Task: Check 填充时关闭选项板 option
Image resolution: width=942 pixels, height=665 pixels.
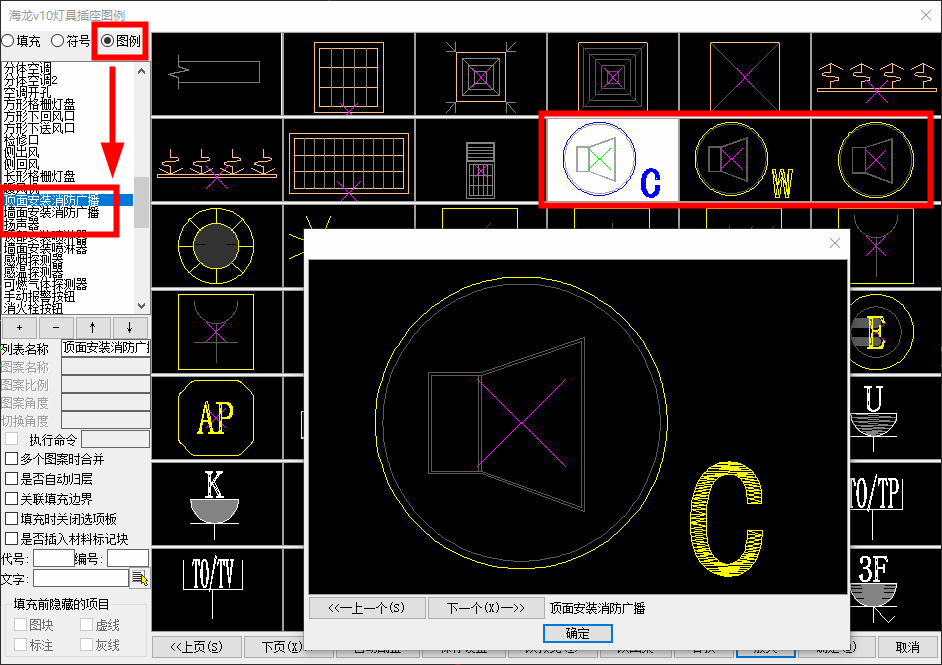Action: pos(12,519)
